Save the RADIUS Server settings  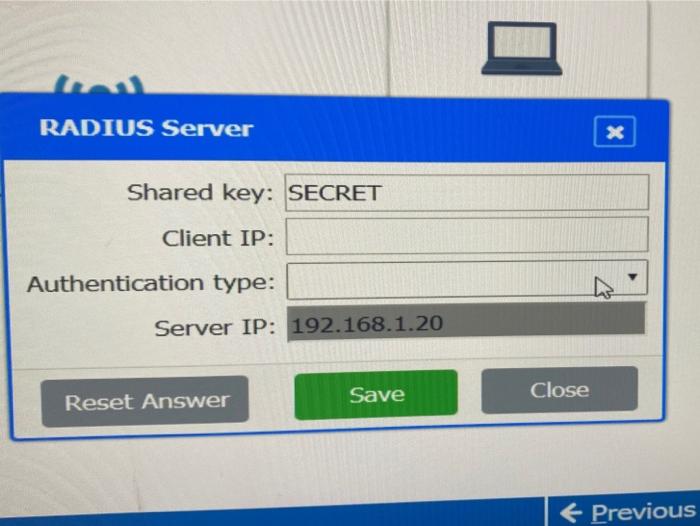[376, 395]
